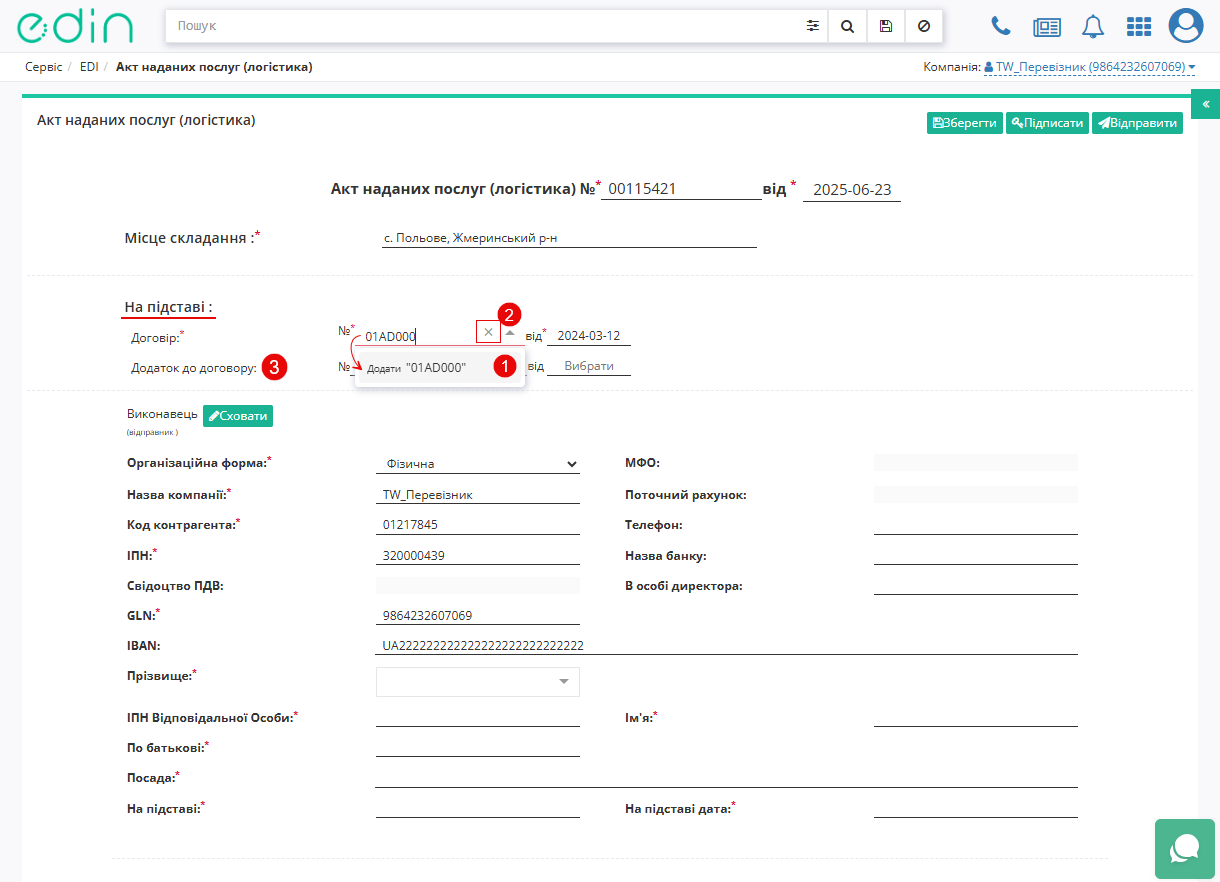Click IBAN field
1220x882 pixels.
[727, 646]
